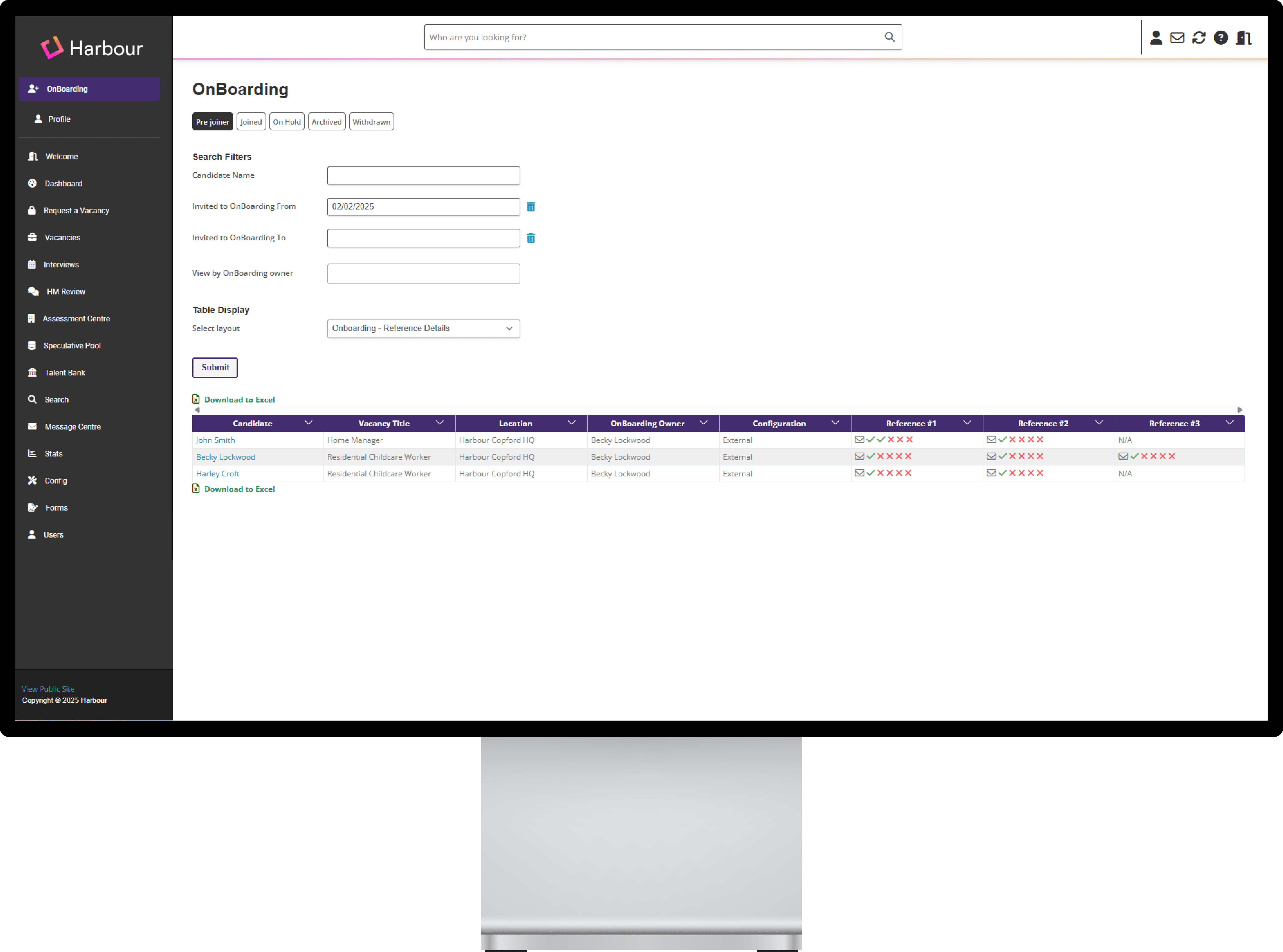Switch to the Joined tab
Screen dimensions: 1283x952
point(251,122)
